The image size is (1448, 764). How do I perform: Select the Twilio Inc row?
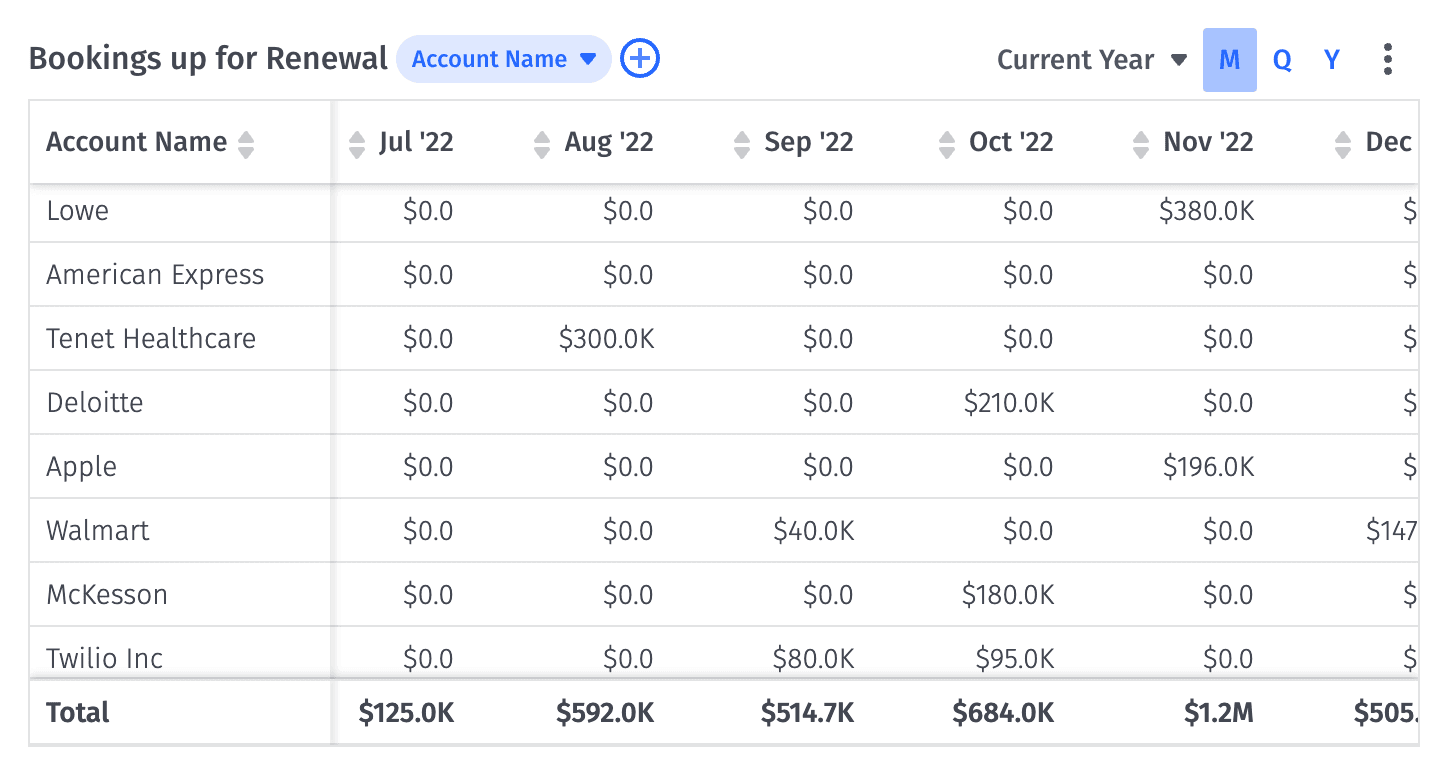coord(104,658)
